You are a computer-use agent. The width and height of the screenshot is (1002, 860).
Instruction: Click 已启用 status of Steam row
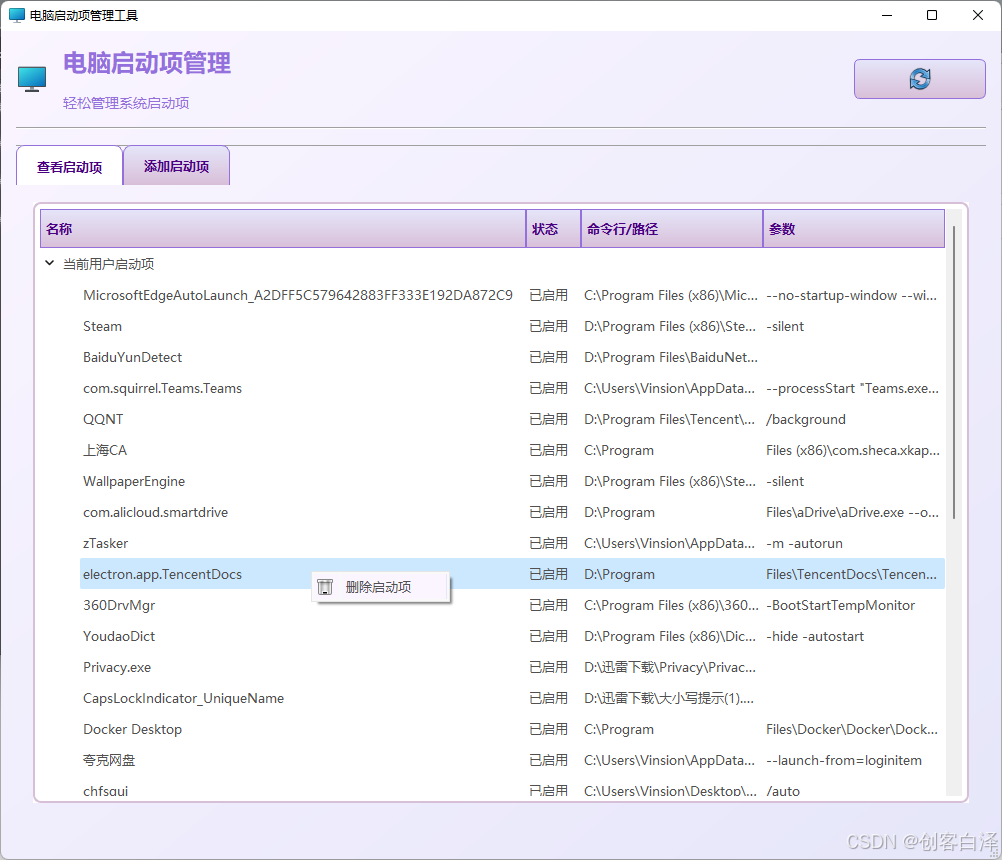(x=548, y=326)
